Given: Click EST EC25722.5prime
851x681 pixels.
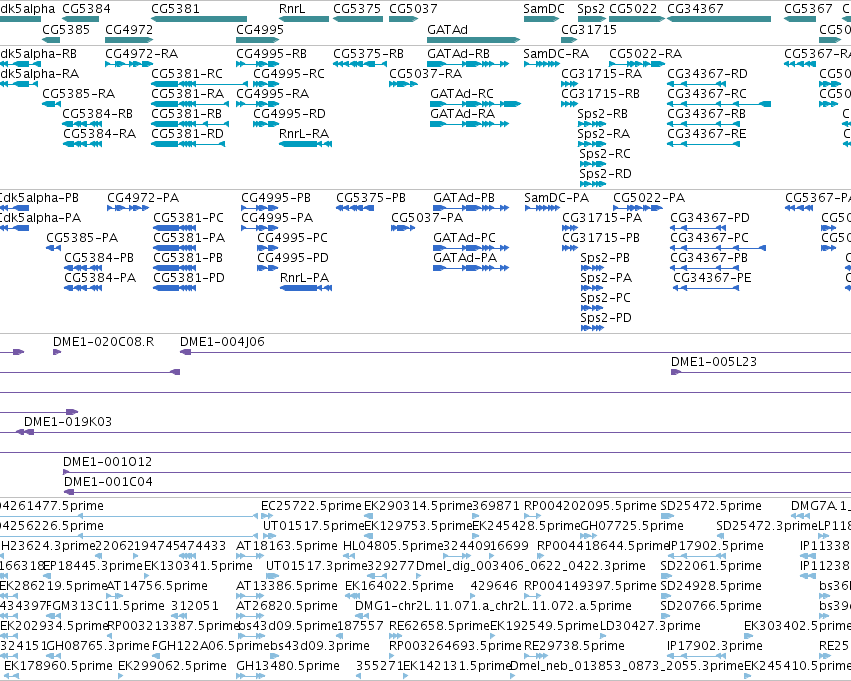Looking at the screenshot, I should 268,516.
